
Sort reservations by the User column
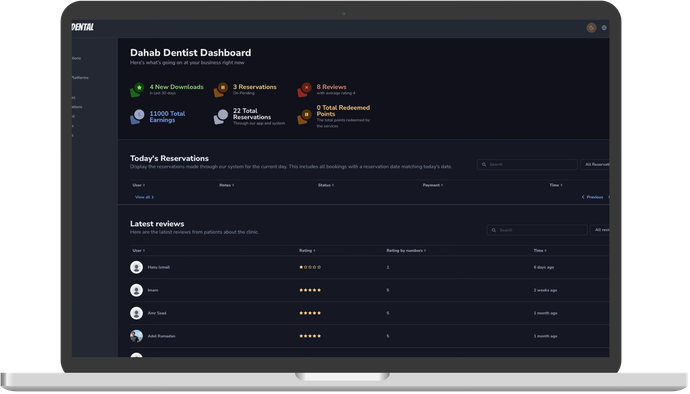(x=139, y=185)
